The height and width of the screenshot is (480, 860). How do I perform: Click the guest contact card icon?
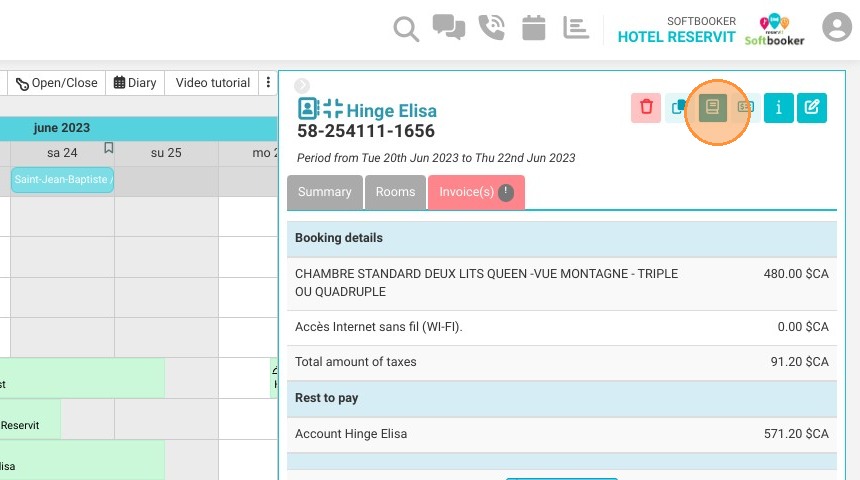coord(308,109)
